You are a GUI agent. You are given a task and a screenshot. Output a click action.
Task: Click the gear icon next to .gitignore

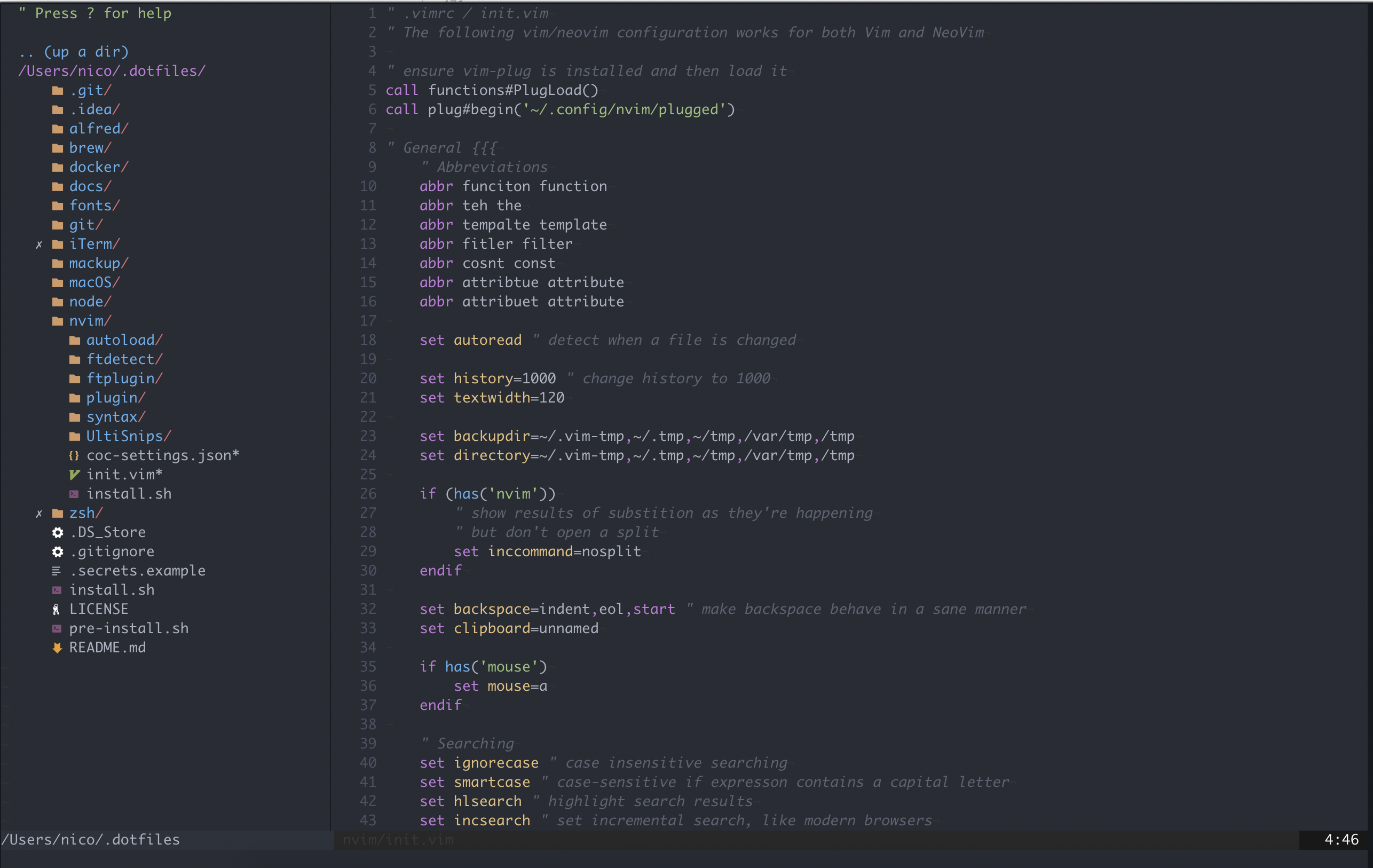coord(58,551)
